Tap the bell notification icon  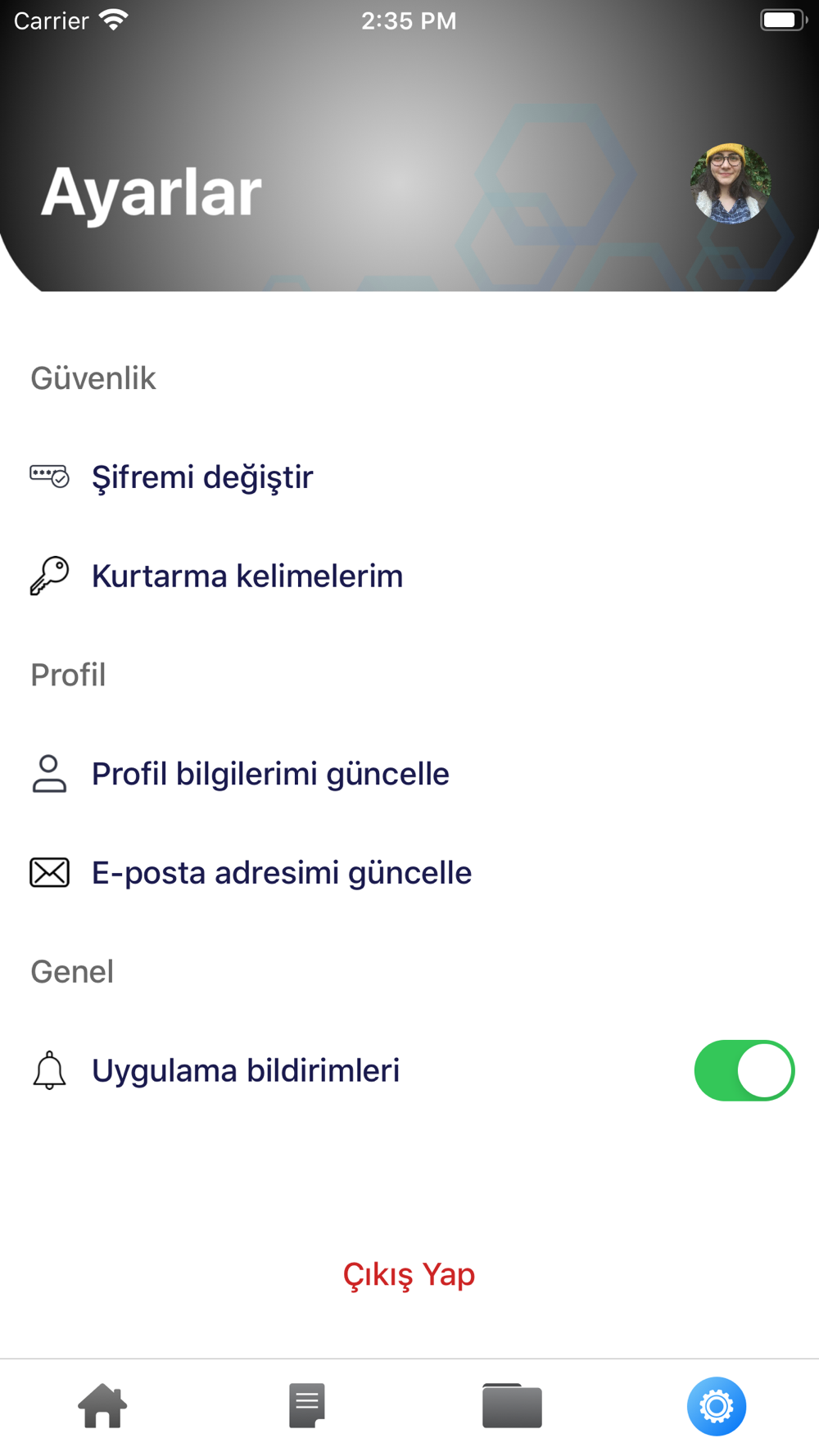49,1070
